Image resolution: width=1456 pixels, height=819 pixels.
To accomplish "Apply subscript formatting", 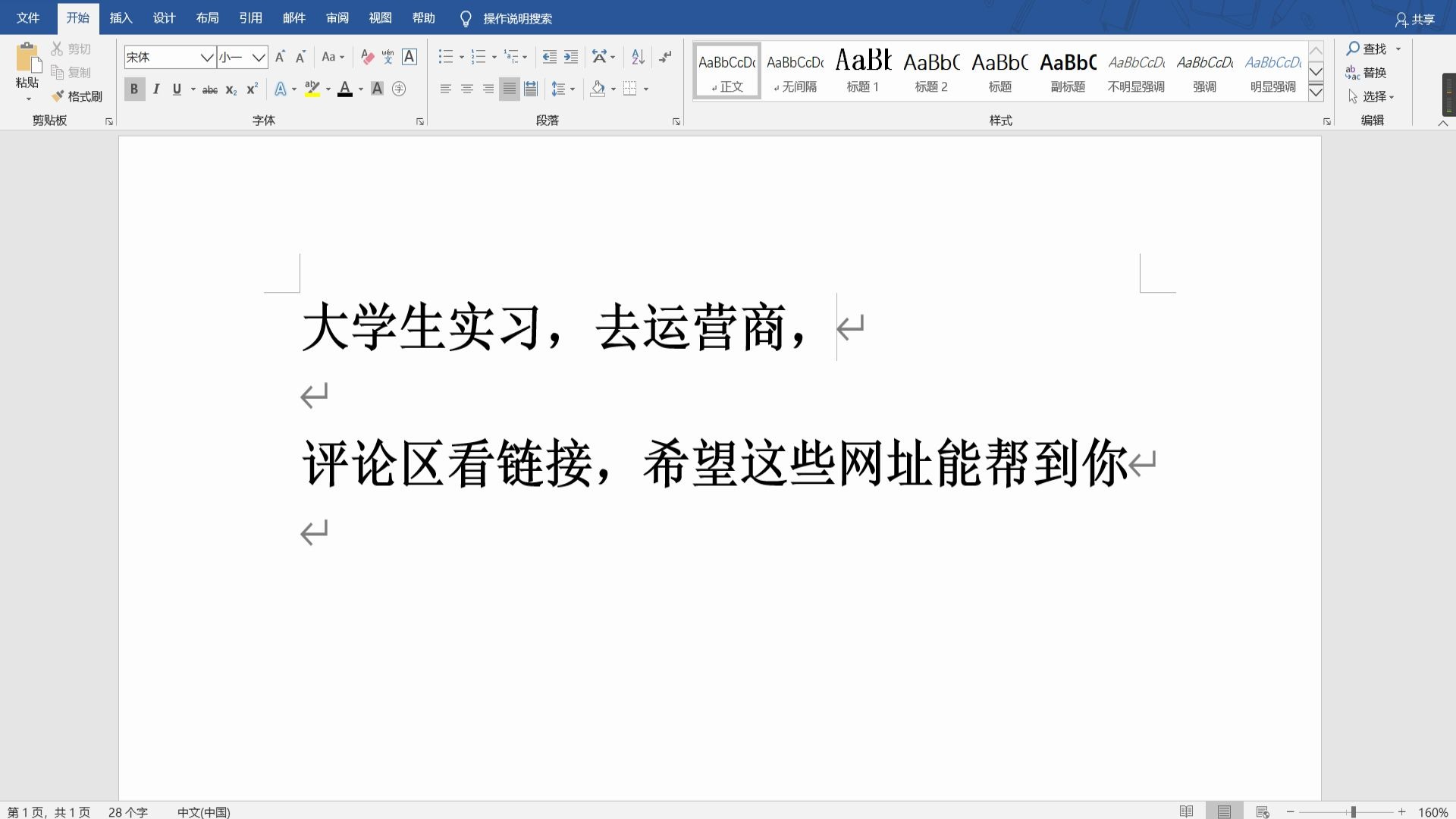I will pyautogui.click(x=231, y=89).
